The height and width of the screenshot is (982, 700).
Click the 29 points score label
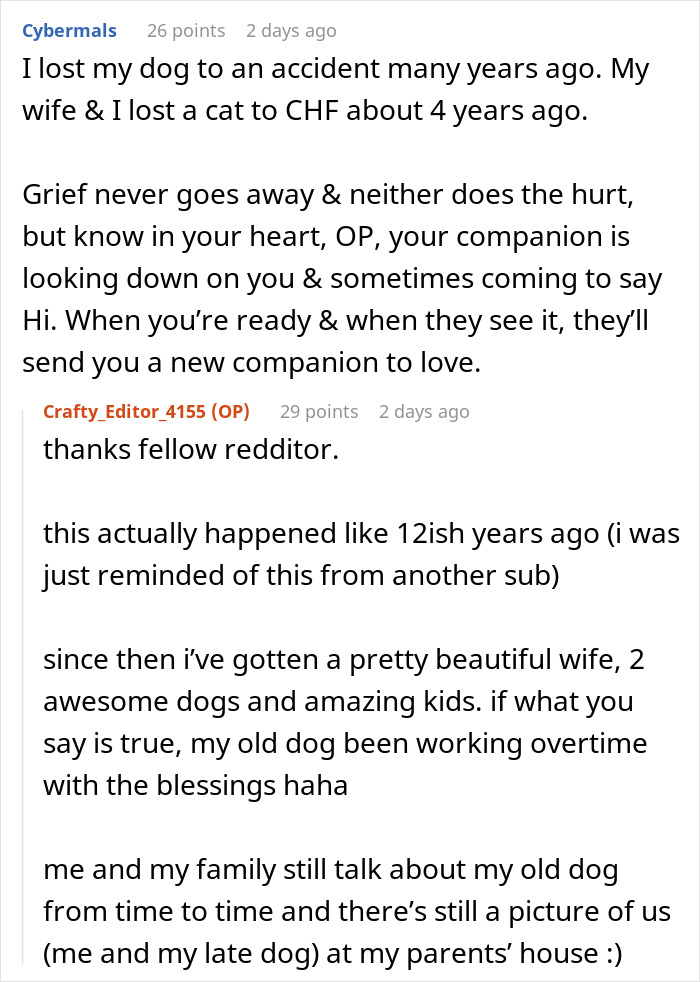(x=319, y=411)
